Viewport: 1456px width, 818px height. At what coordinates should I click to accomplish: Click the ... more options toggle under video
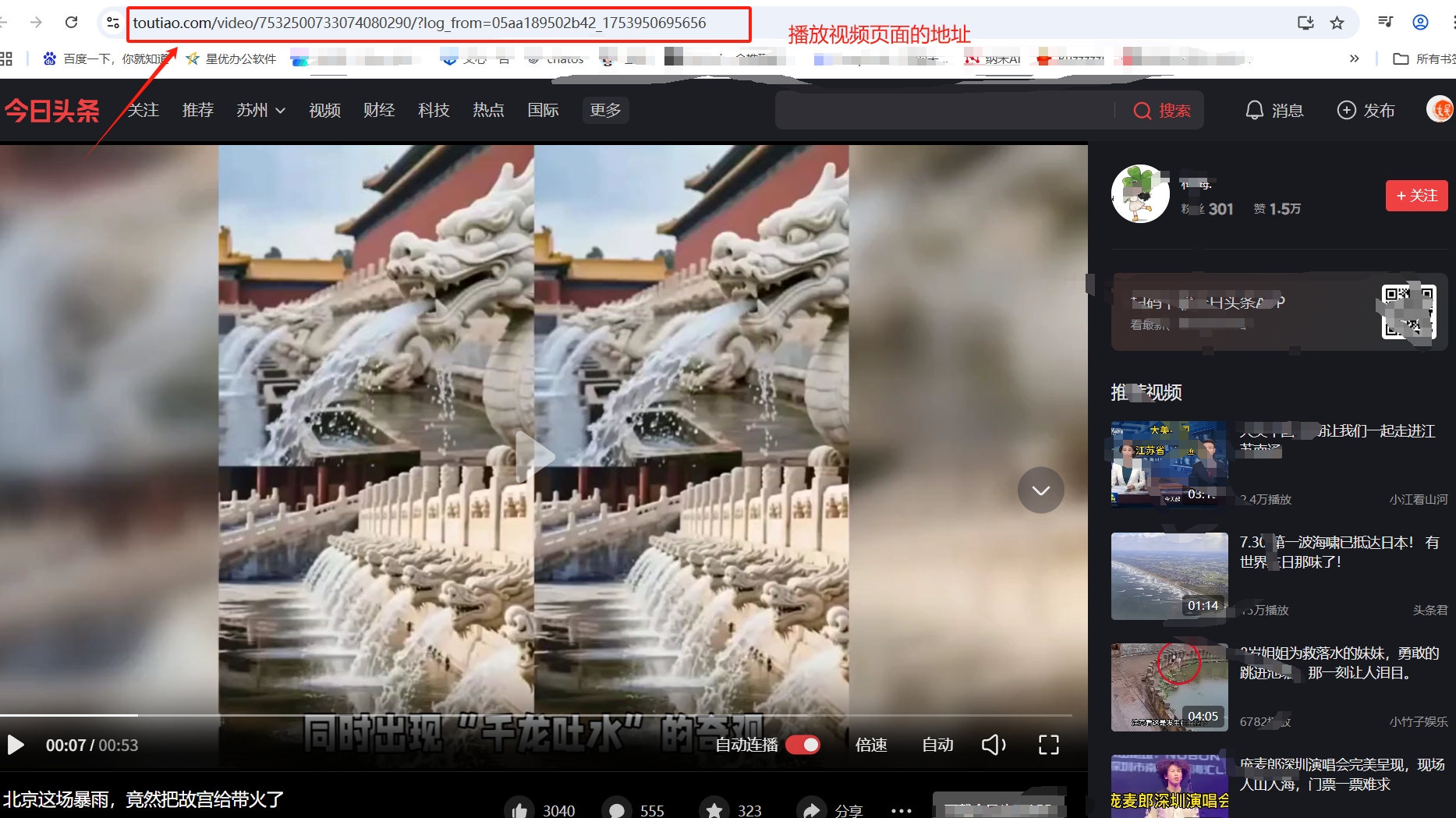coord(901,811)
